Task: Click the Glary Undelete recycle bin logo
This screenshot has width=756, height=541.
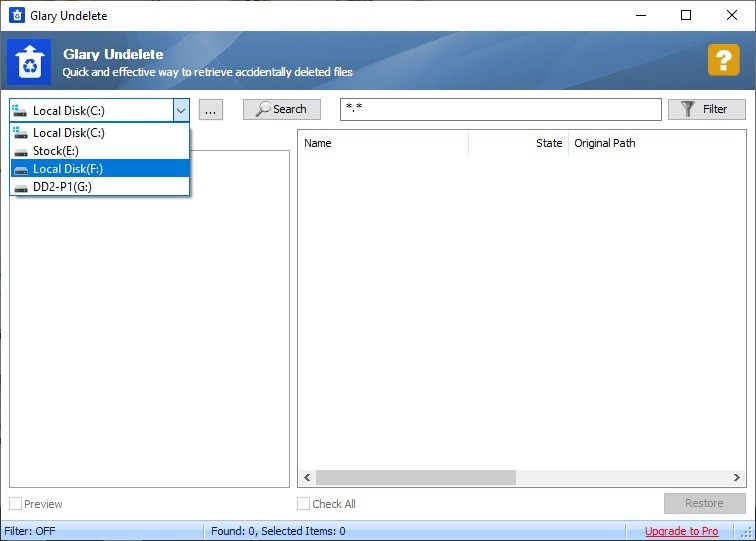Action: 29,61
